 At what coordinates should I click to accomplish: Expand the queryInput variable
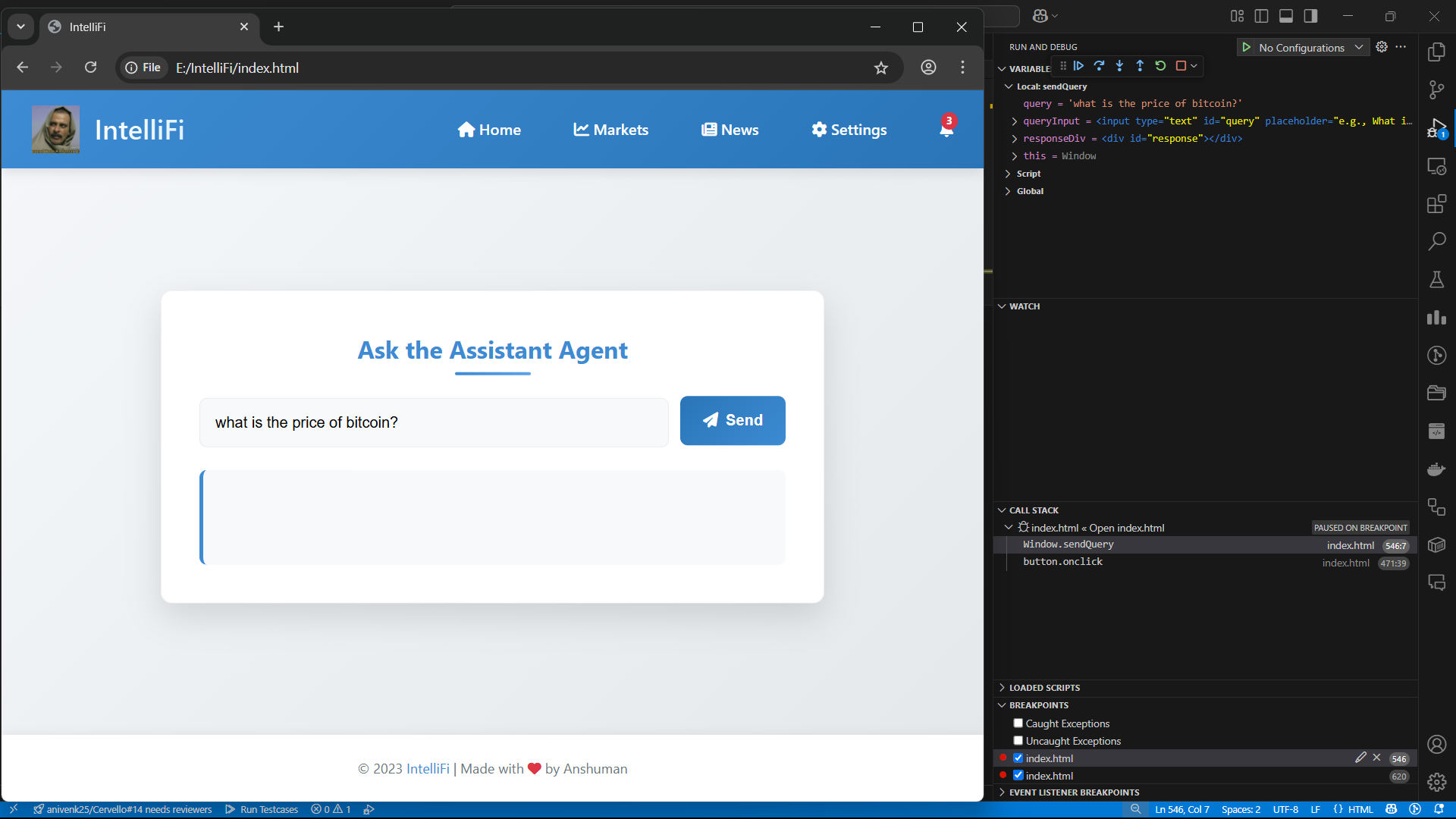pos(1015,121)
